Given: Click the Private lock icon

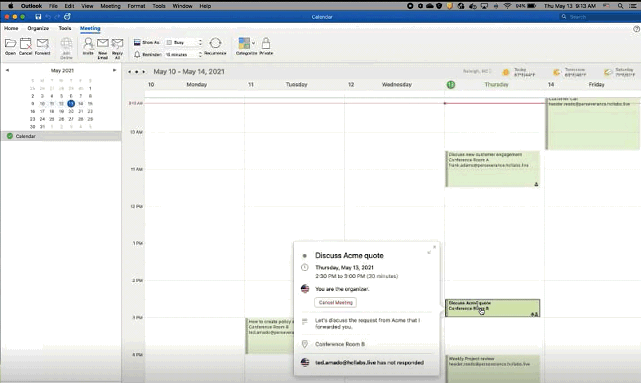Looking at the screenshot, I should click(266, 43).
